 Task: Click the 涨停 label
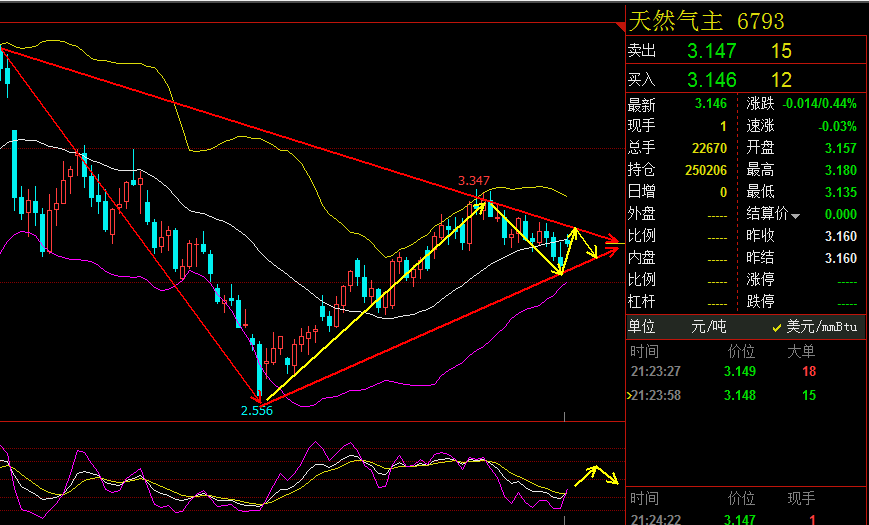(x=760, y=279)
